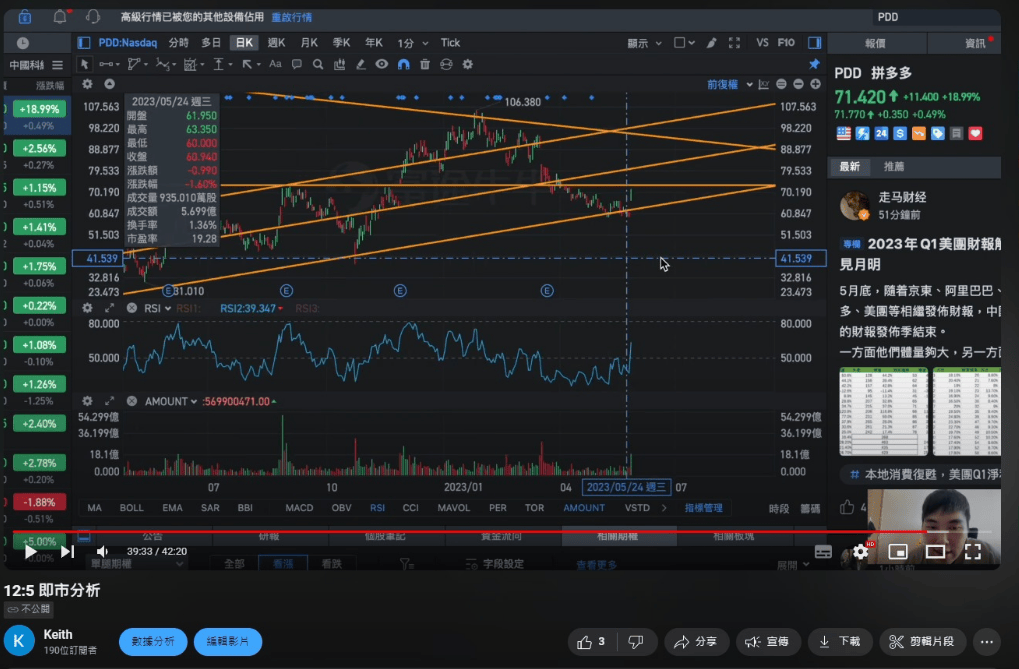Choose the text annotation Aa tool
The image size is (1019, 669).
276,64
